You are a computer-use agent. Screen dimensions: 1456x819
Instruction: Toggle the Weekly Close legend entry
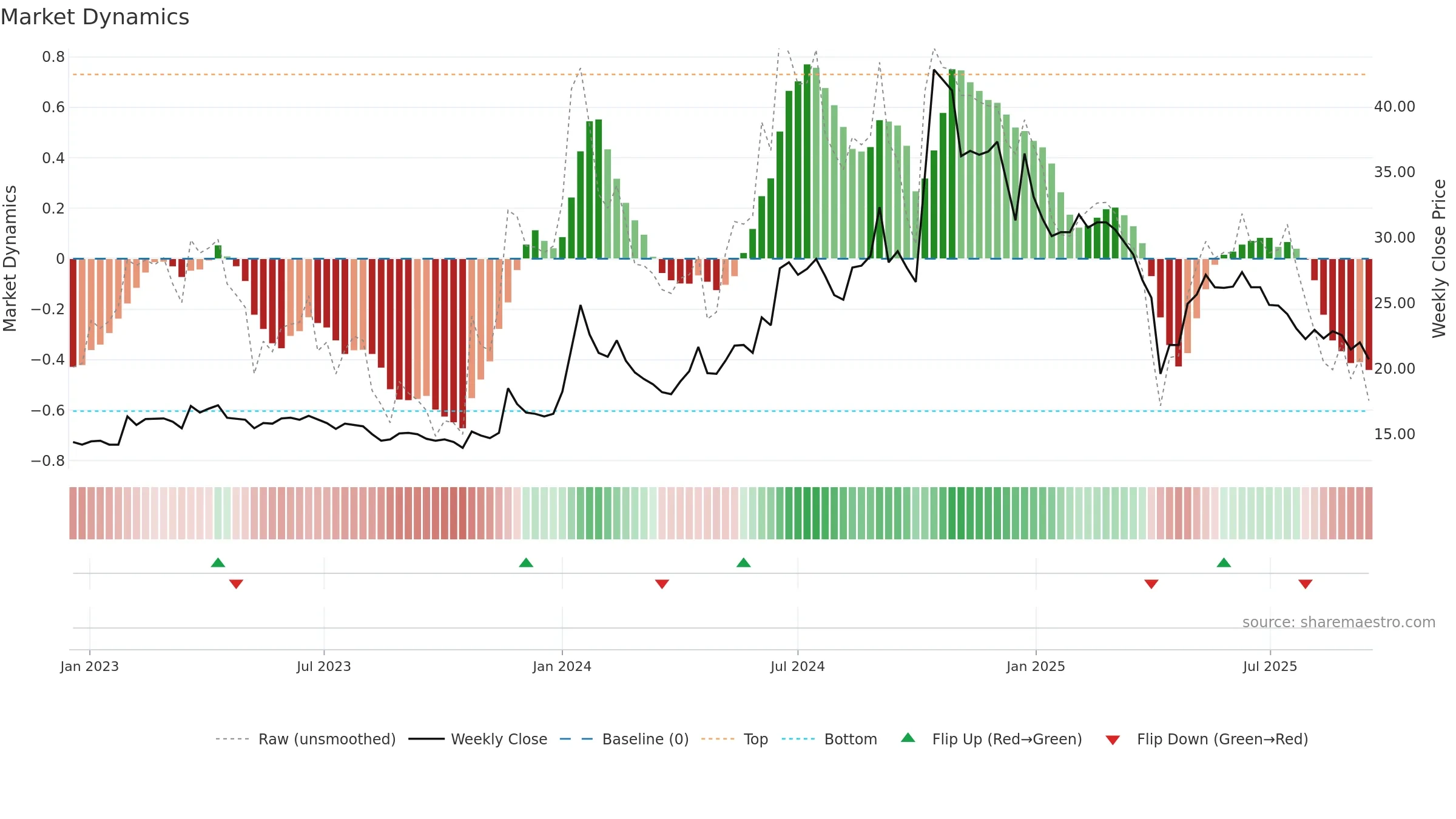click(478, 739)
